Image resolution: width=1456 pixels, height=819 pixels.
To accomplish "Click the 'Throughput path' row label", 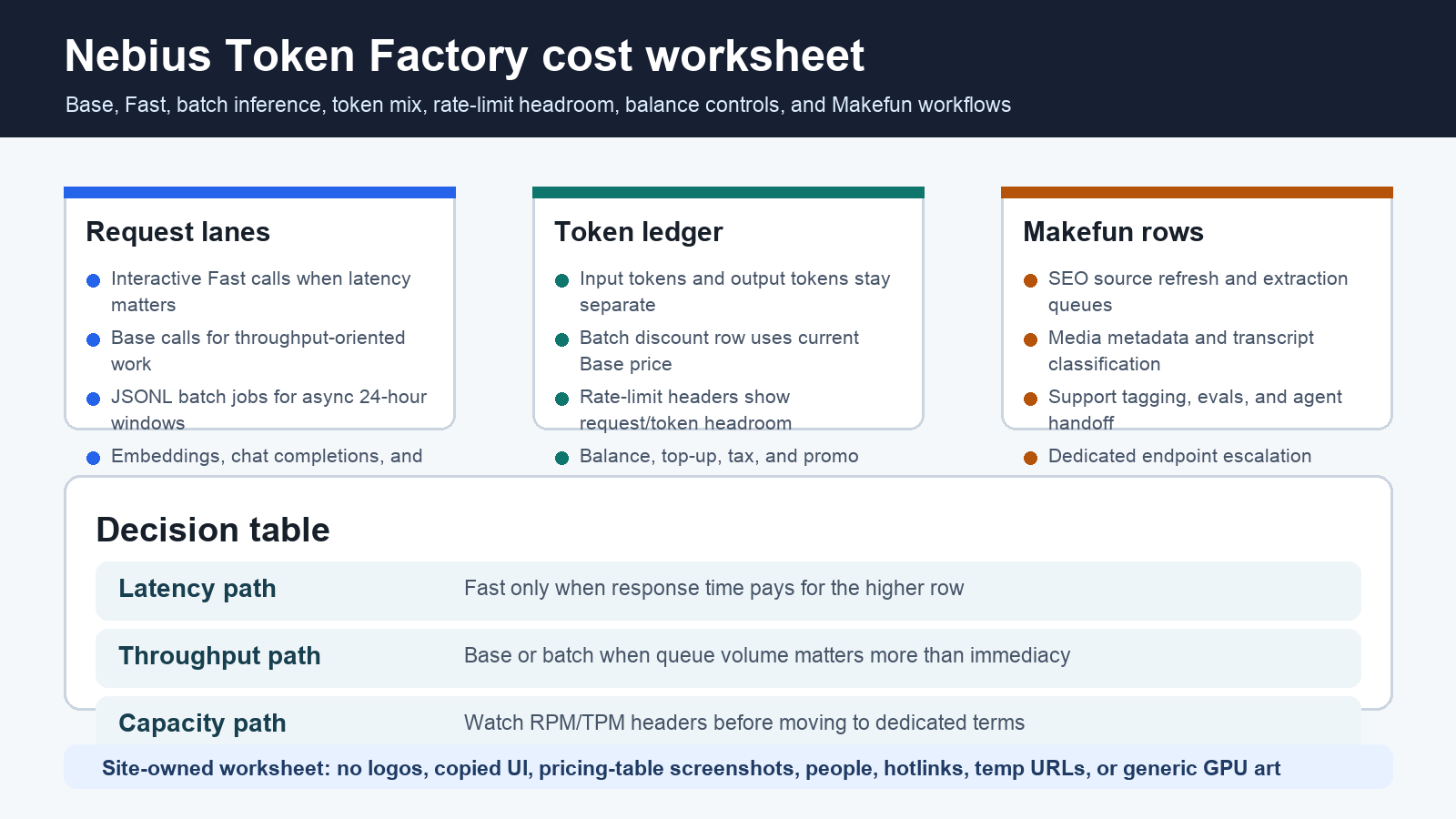I will pyautogui.click(x=219, y=656).
